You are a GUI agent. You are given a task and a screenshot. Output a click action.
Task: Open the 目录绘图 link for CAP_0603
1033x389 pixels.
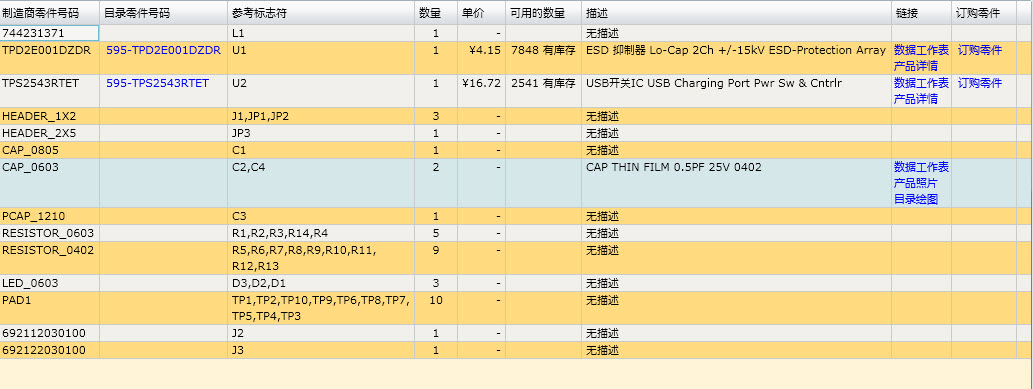(x=915, y=199)
